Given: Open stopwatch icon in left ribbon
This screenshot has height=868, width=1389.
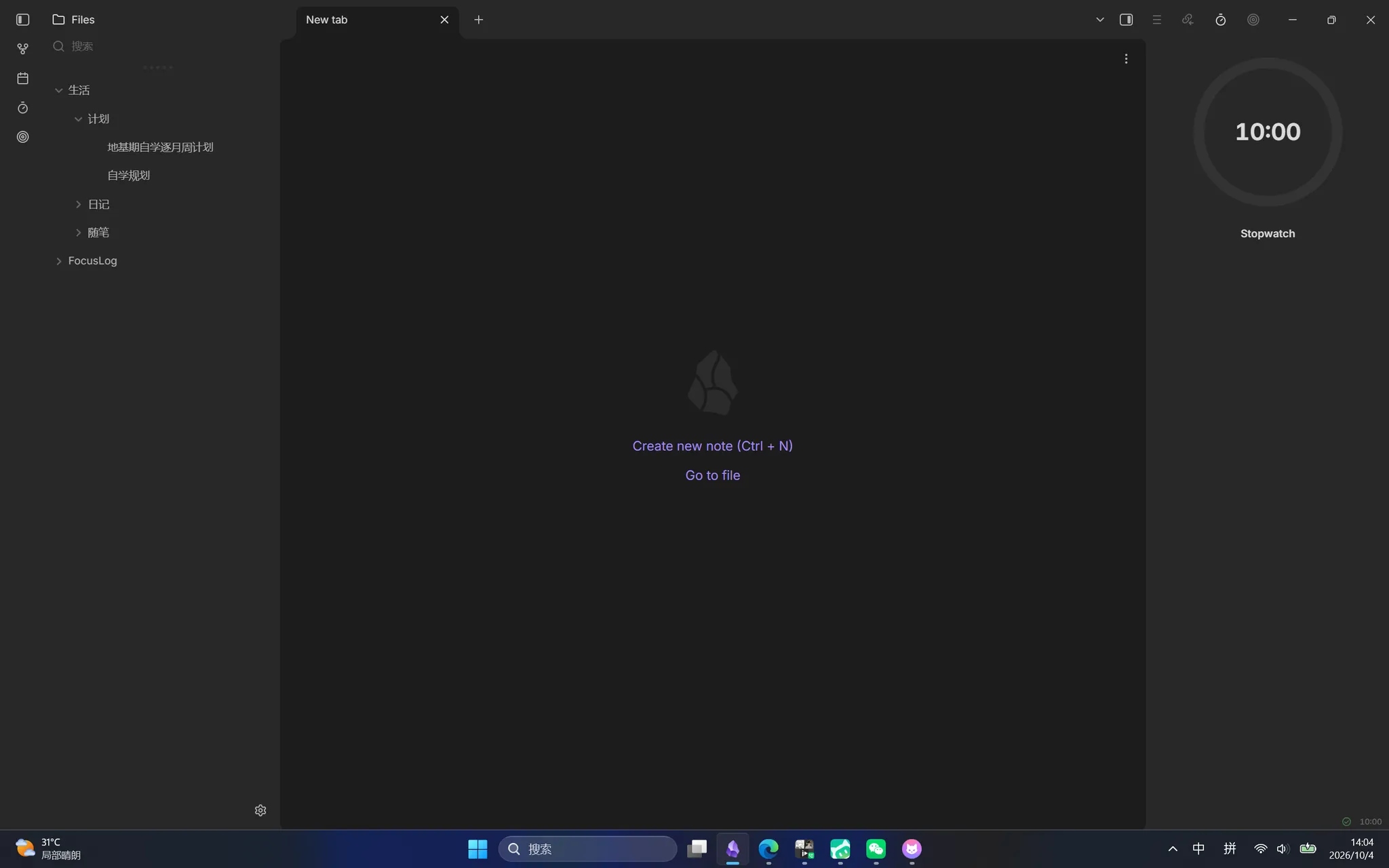Looking at the screenshot, I should pyautogui.click(x=22, y=107).
